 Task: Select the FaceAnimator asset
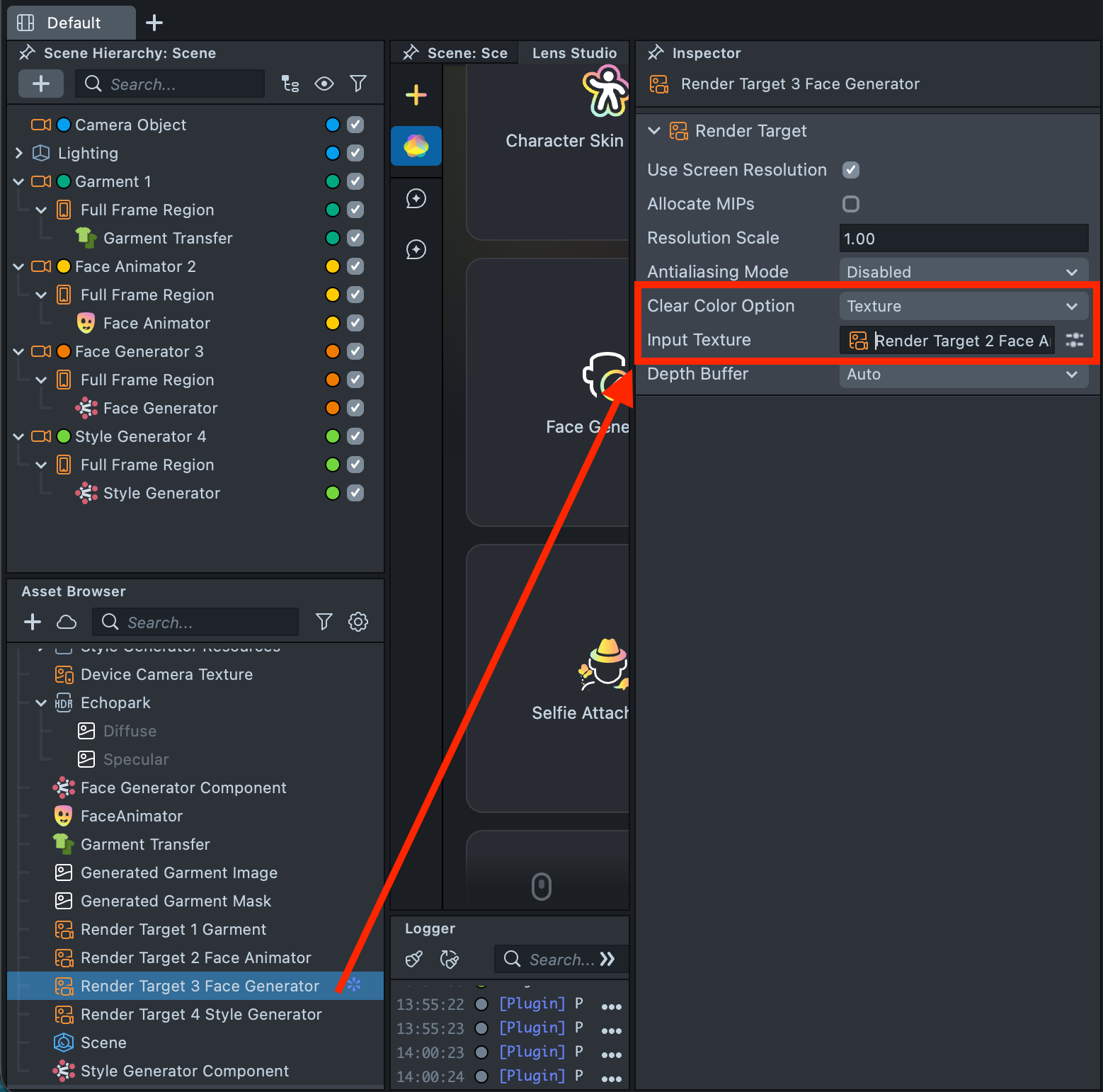coord(132,816)
